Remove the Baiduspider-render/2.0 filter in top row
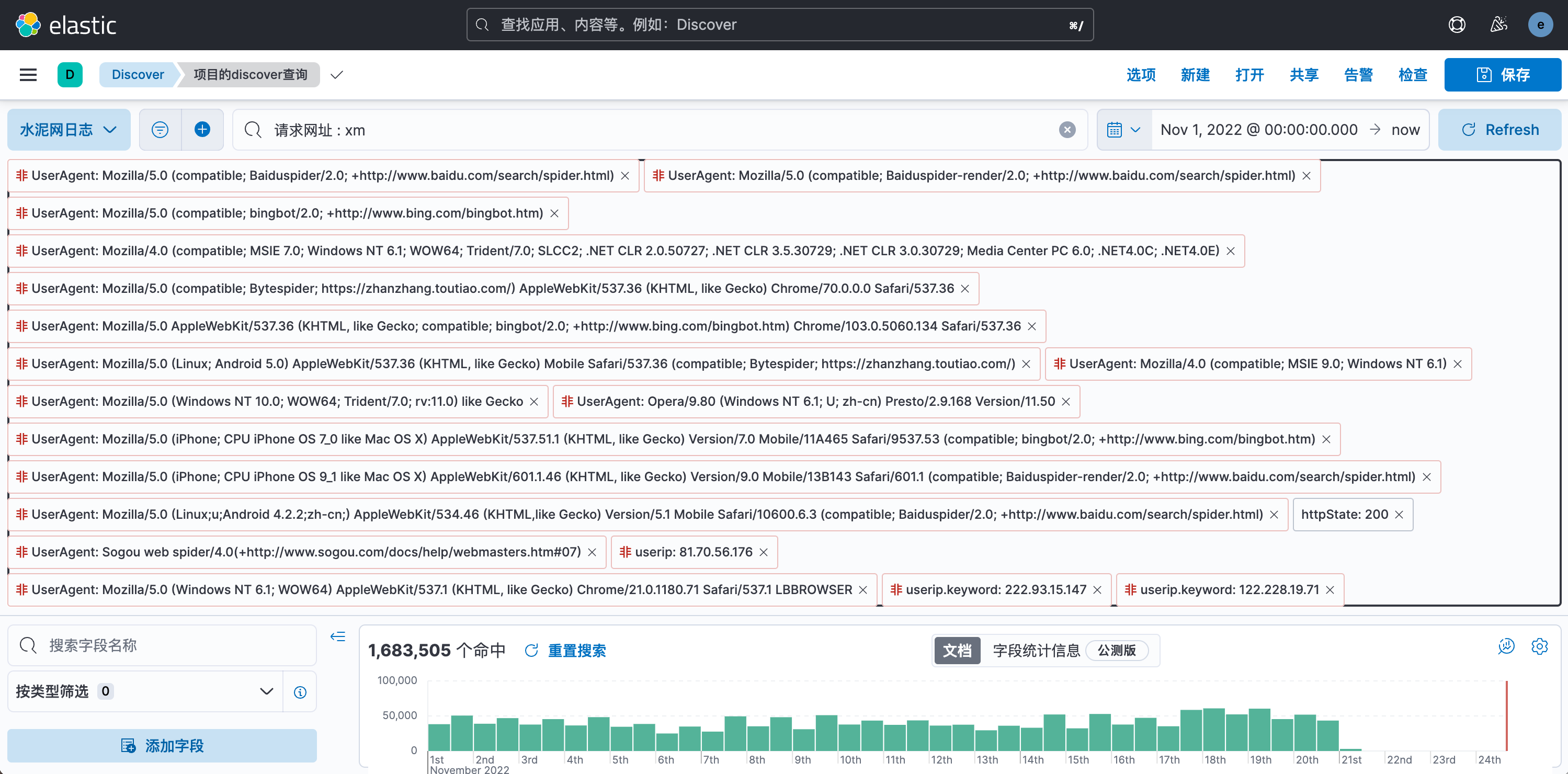 coord(1306,176)
